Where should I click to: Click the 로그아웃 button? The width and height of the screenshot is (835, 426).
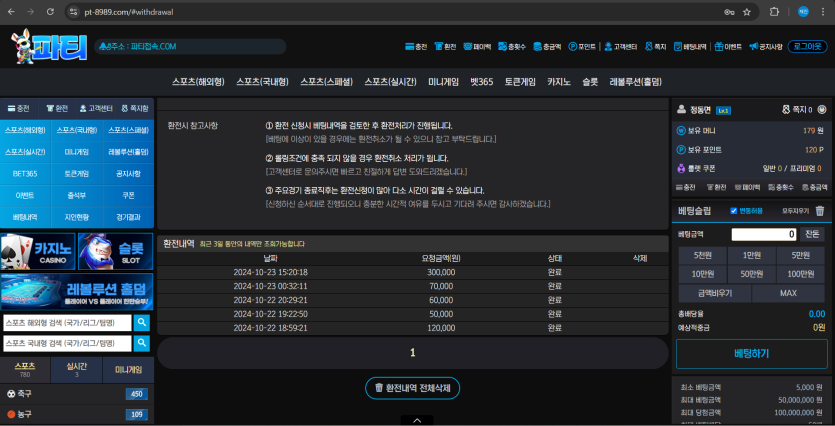pyautogui.click(x=807, y=46)
